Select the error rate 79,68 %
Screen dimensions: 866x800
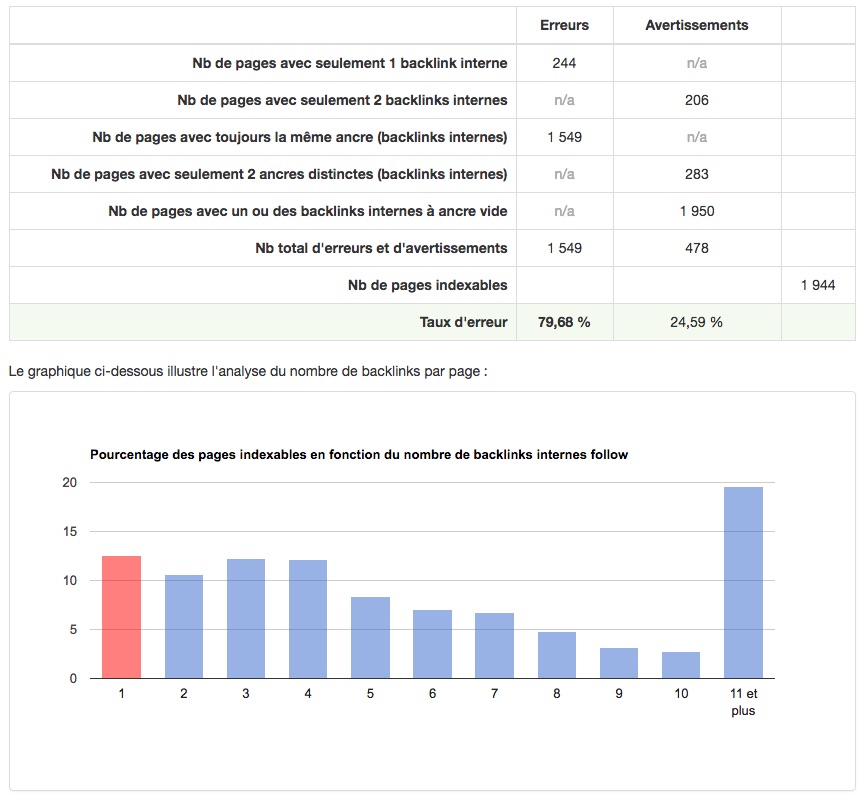click(x=564, y=322)
